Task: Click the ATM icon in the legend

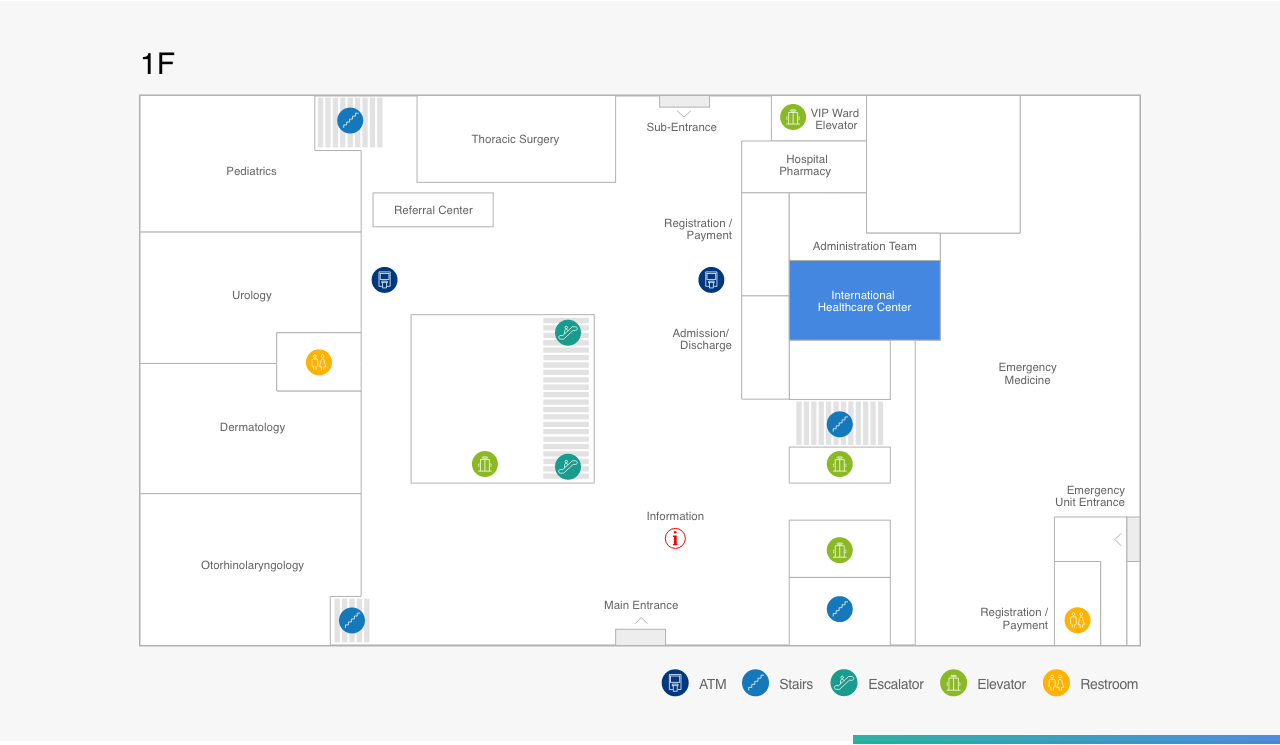Action: 675,683
